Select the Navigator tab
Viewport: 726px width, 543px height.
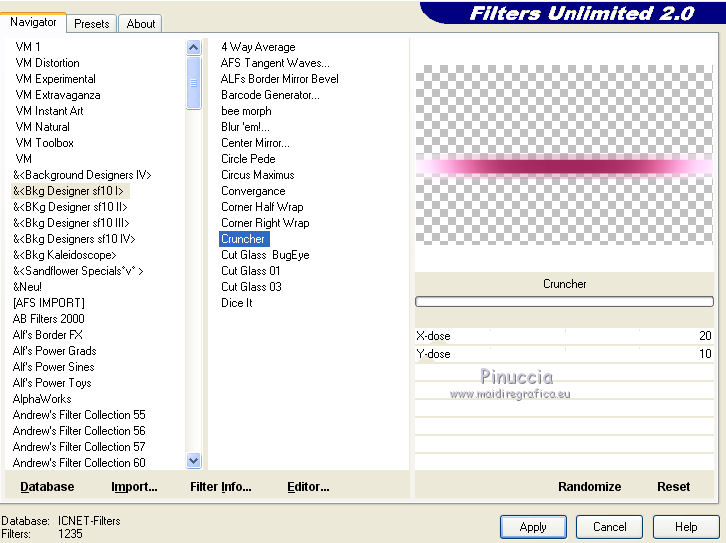[x=33, y=22]
